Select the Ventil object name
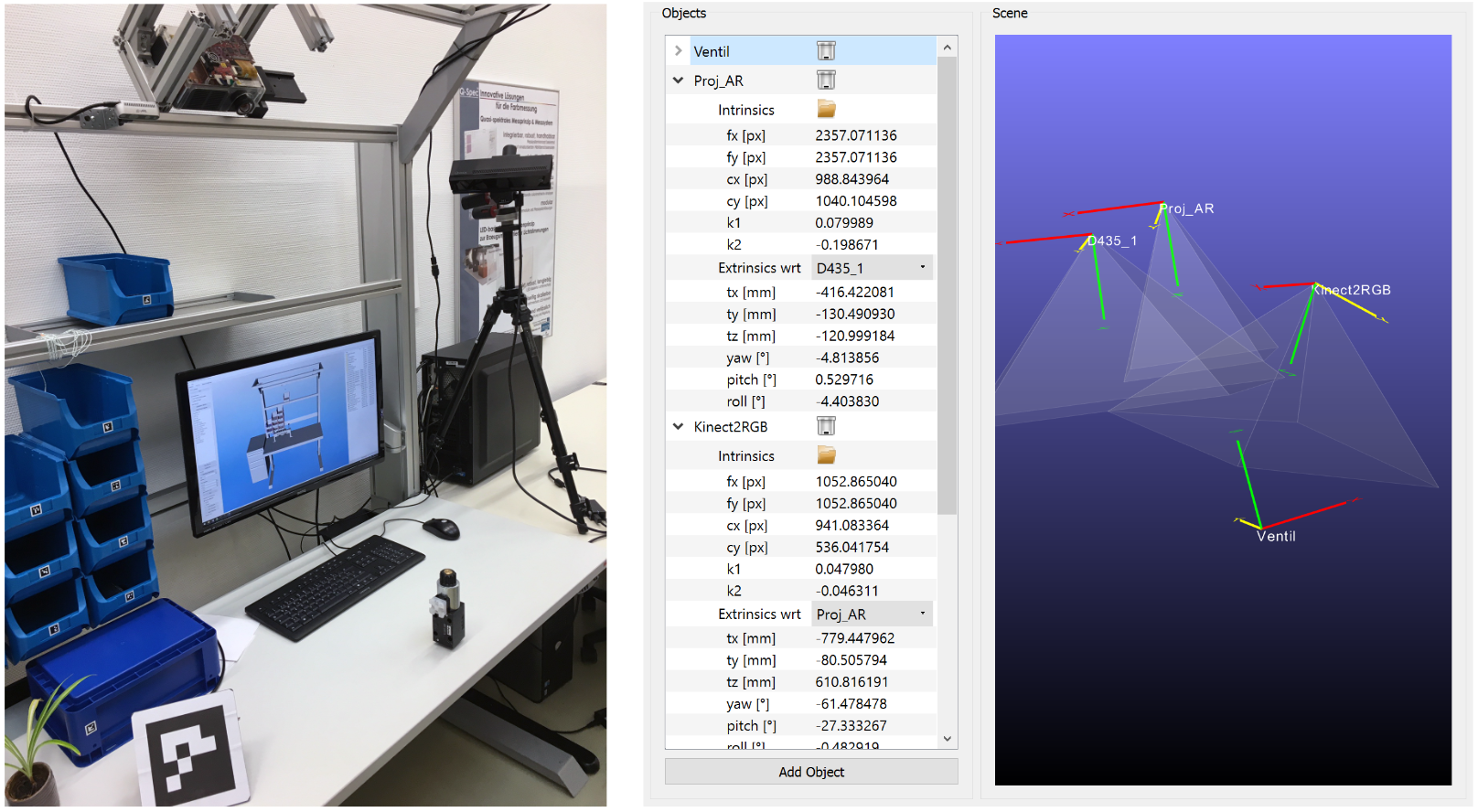The image size is (1478, 812). click(712, 51)
